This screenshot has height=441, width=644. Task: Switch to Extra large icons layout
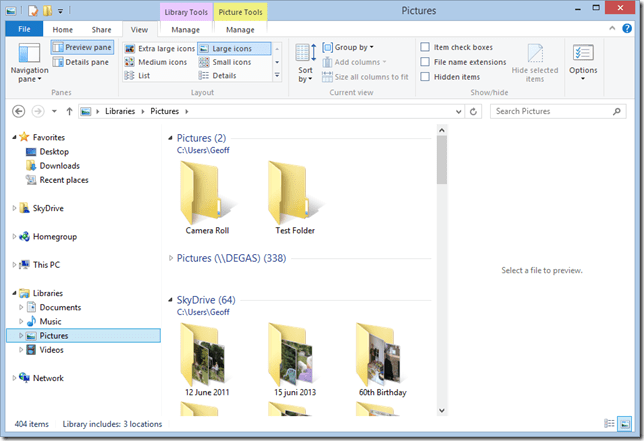click(x=160, y=48)
